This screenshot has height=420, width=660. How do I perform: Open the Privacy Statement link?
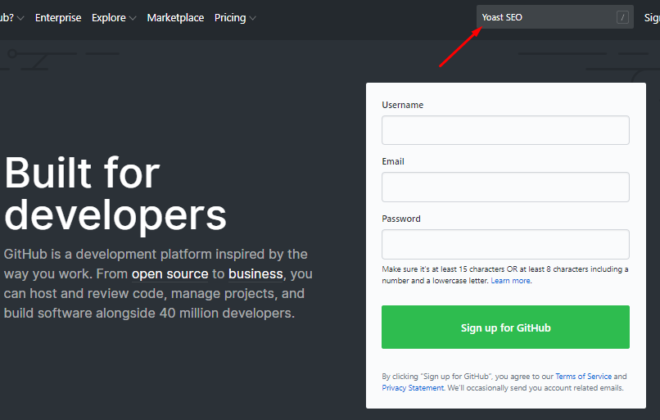click(412, 388)
